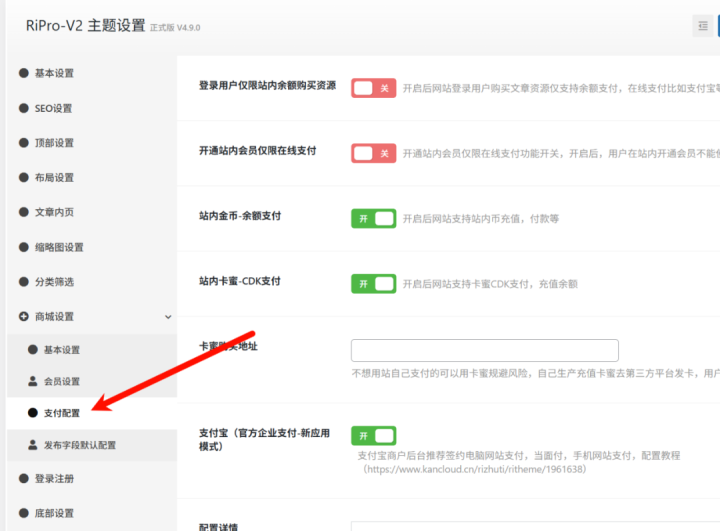Open the kancloud.cn tutorial URL
720x531 pixels.
(475, 469)
